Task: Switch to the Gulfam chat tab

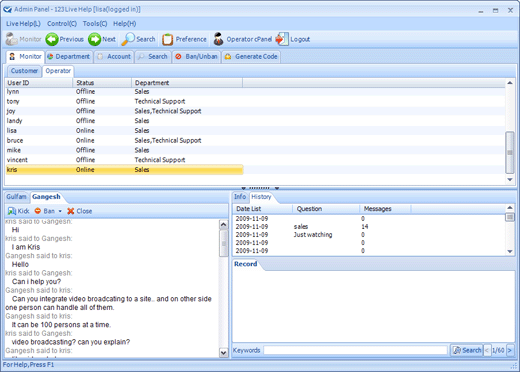Action: point(16,197)
